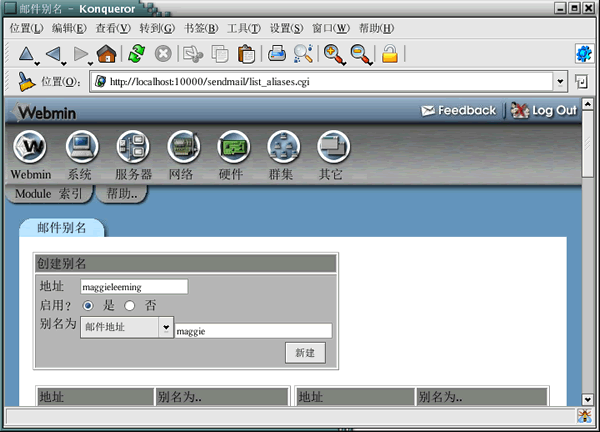Viewport: 600px width, 432px height.
Task: Click the right table 别名为.. column header
Action: pyautogui.click(x=481, y=397)
